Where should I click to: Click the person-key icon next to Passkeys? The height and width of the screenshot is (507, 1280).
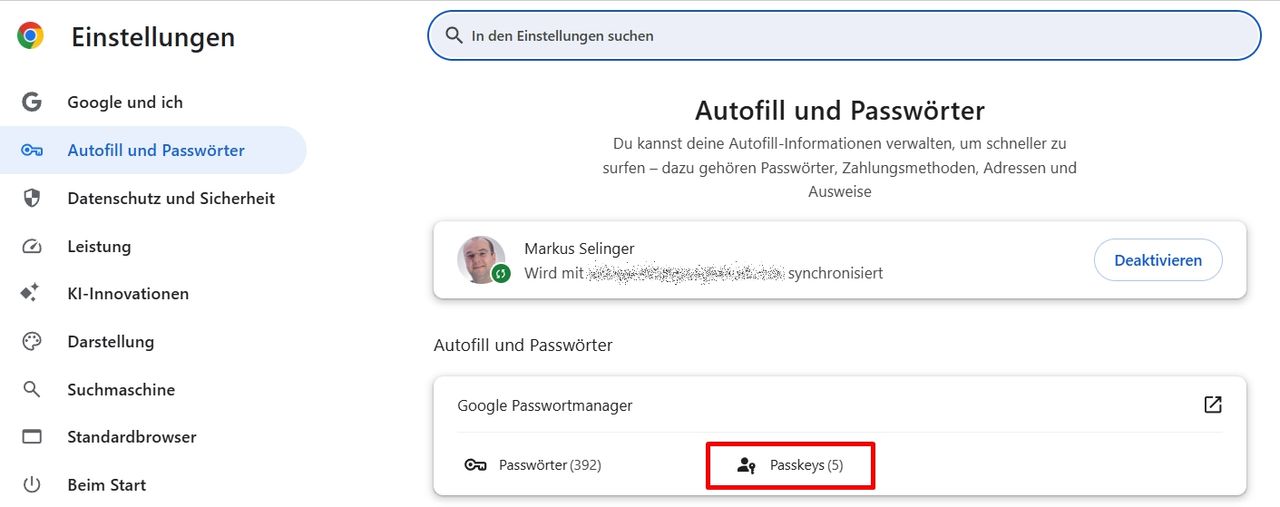tap(746, 465)
